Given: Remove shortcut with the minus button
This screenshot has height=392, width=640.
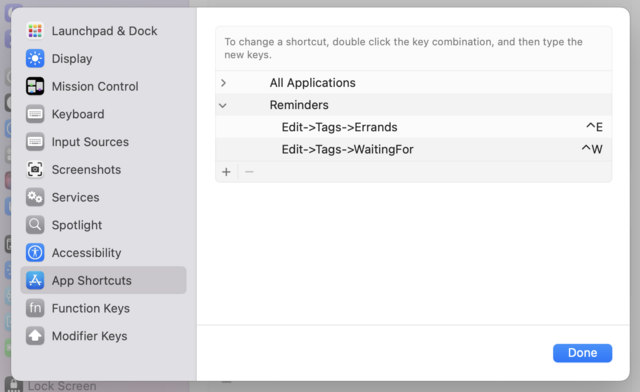Looking at the screenshot, I should click(249, 172).
